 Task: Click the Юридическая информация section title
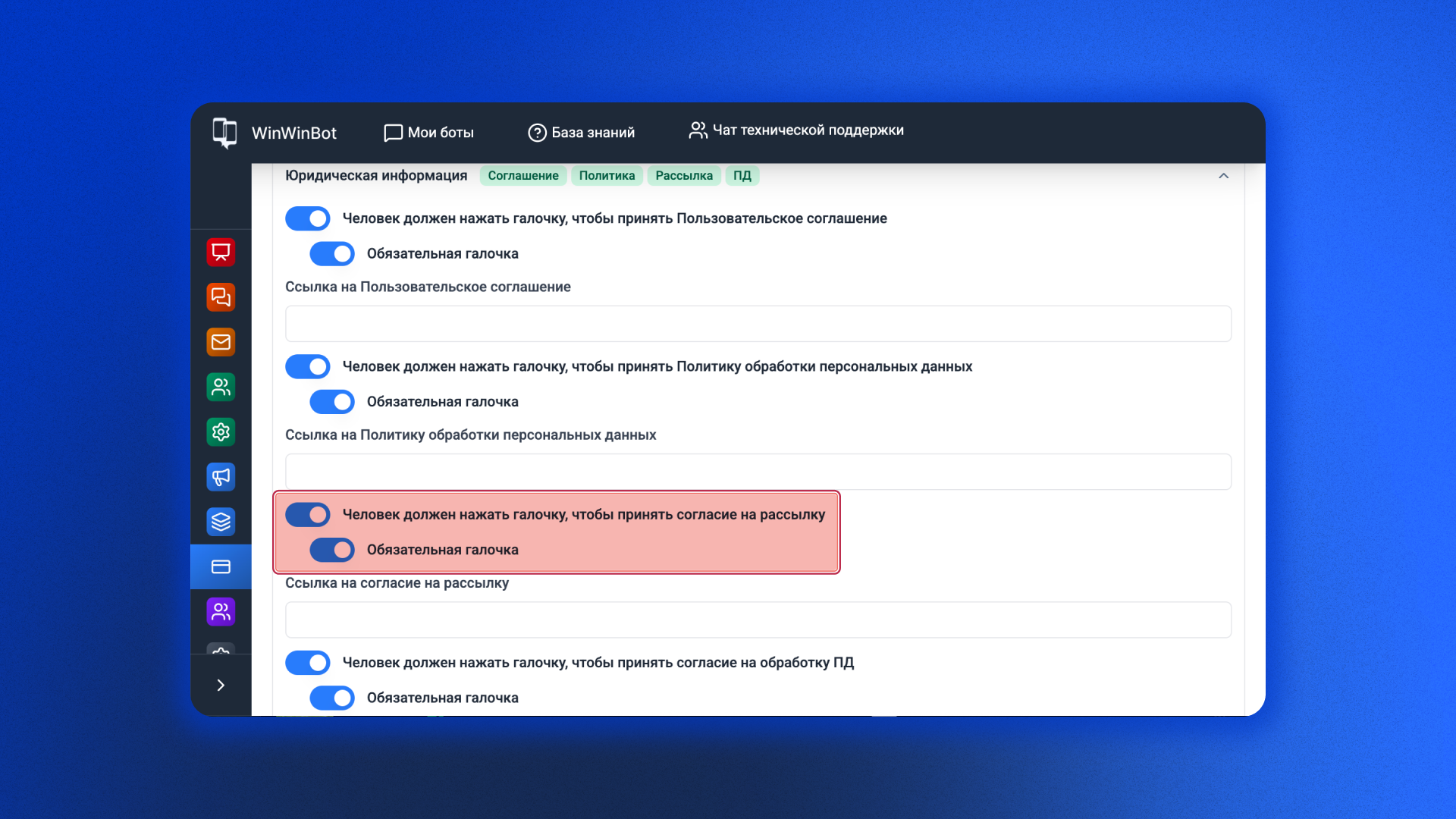(376, 176)
